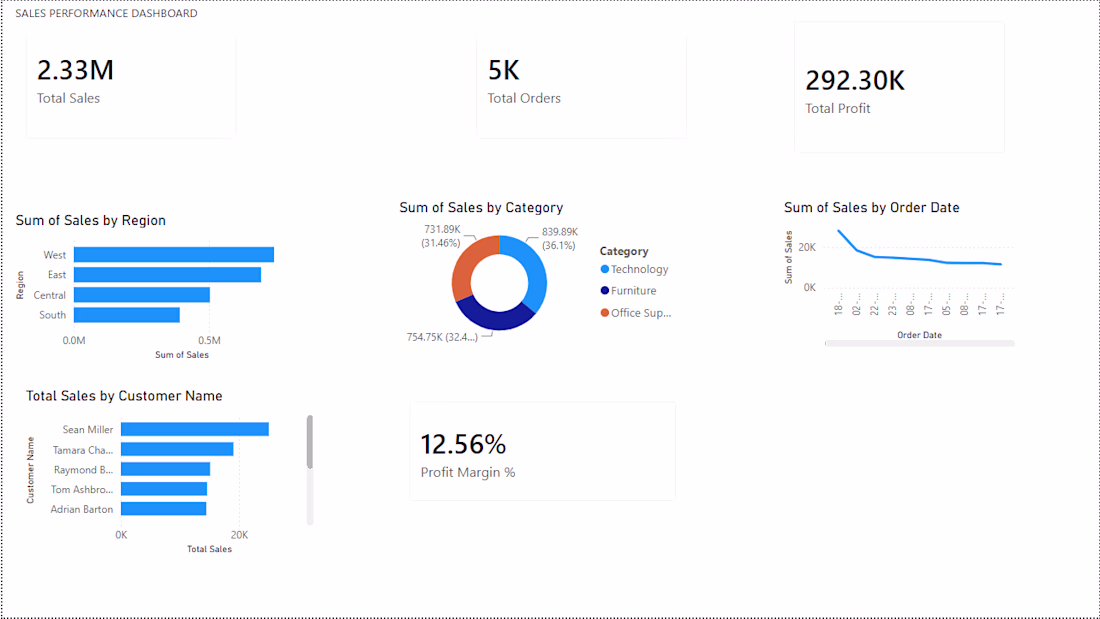This screenshot has height=619, width=1100.
Task: Click the Furniture legend color marker
Action: click(x=605, y=291)
